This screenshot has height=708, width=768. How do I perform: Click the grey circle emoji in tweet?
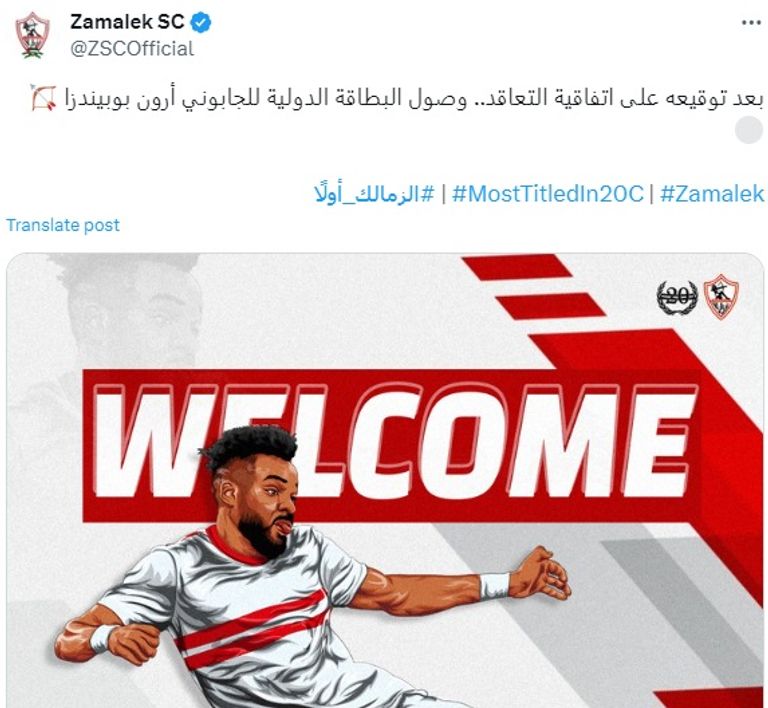(749, 130)
